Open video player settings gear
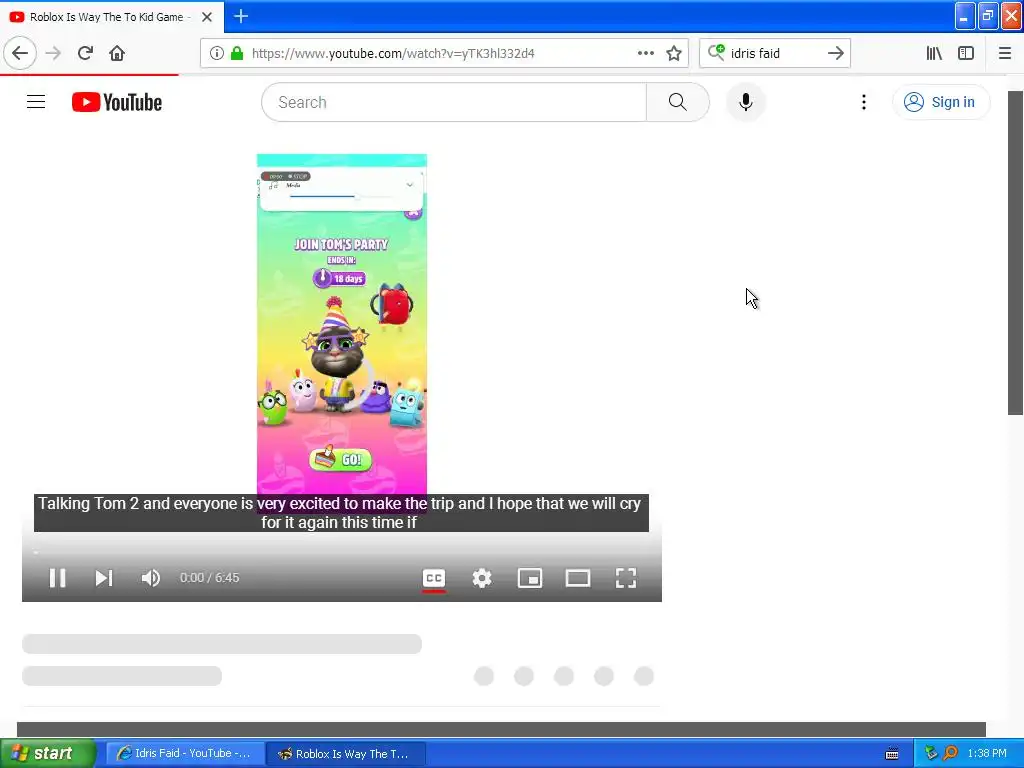Viewport: 1024px width, 768px height. point(482,578)
